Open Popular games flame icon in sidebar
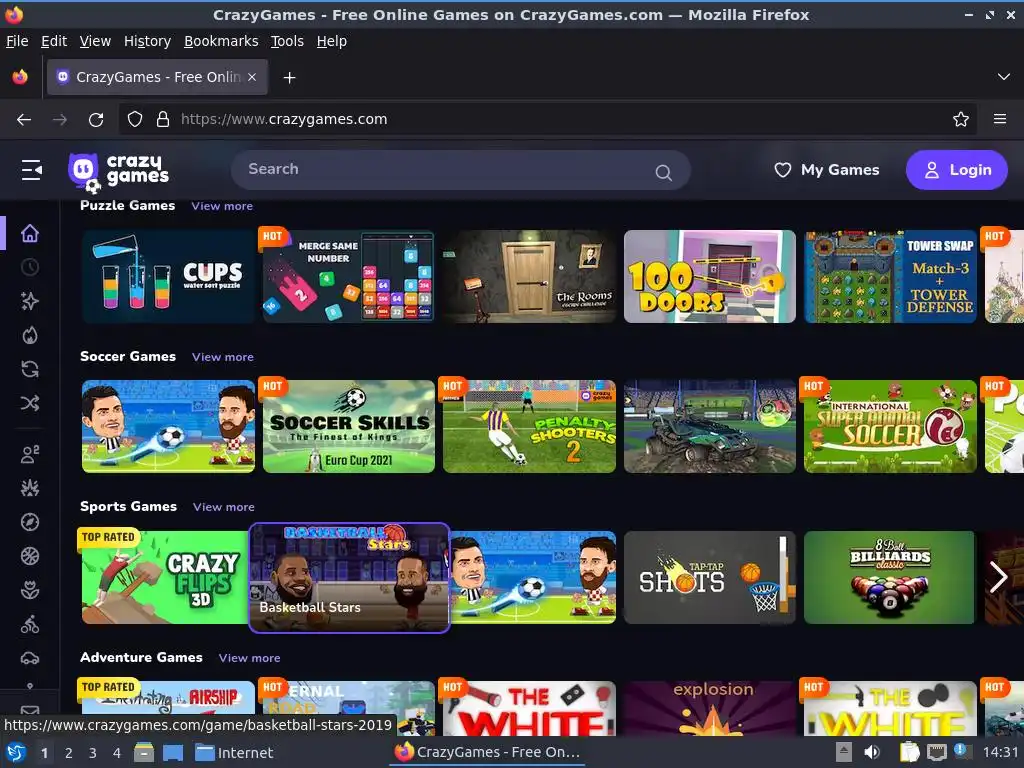The image size is (1024, 768). point(29,335)
